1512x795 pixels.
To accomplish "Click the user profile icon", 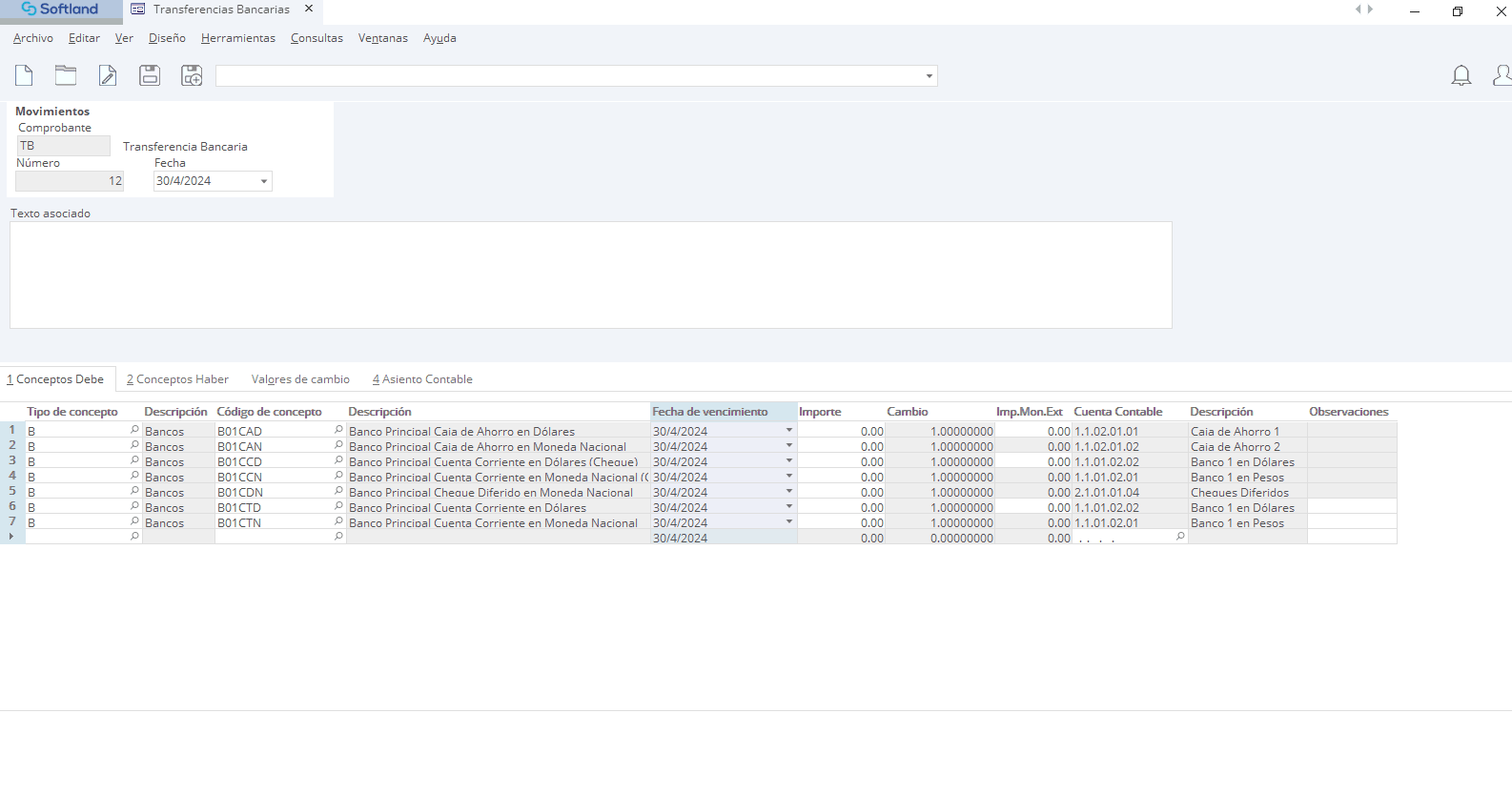I will [x=1502, y=75].
